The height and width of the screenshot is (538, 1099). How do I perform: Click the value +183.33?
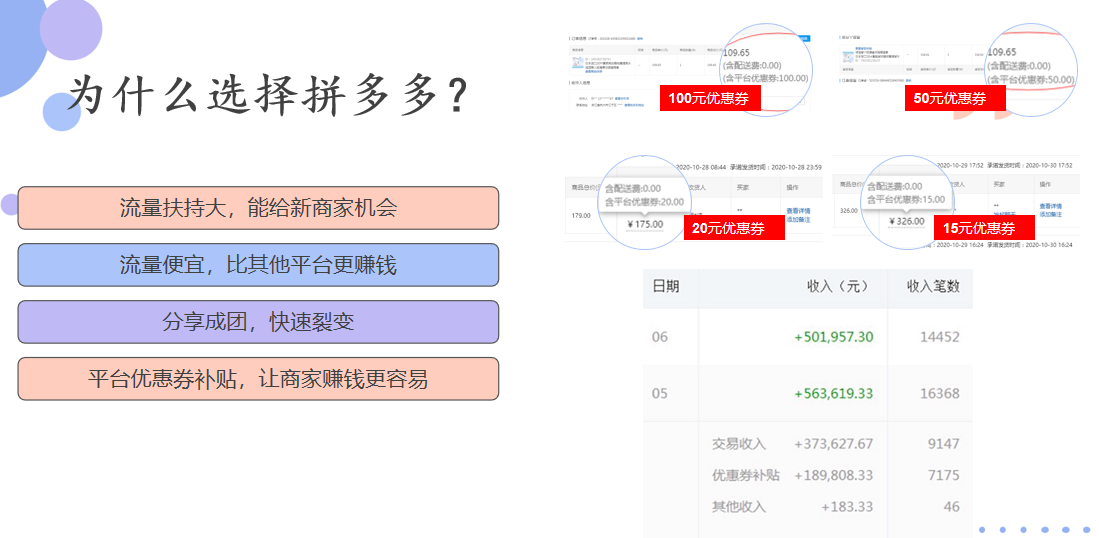click(847, 506)
